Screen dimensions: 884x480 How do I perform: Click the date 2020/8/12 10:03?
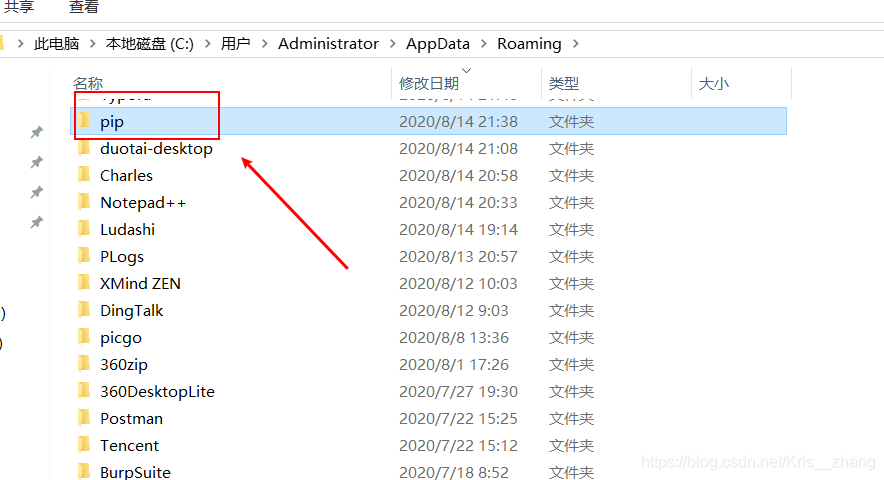(x=458, y=283)
